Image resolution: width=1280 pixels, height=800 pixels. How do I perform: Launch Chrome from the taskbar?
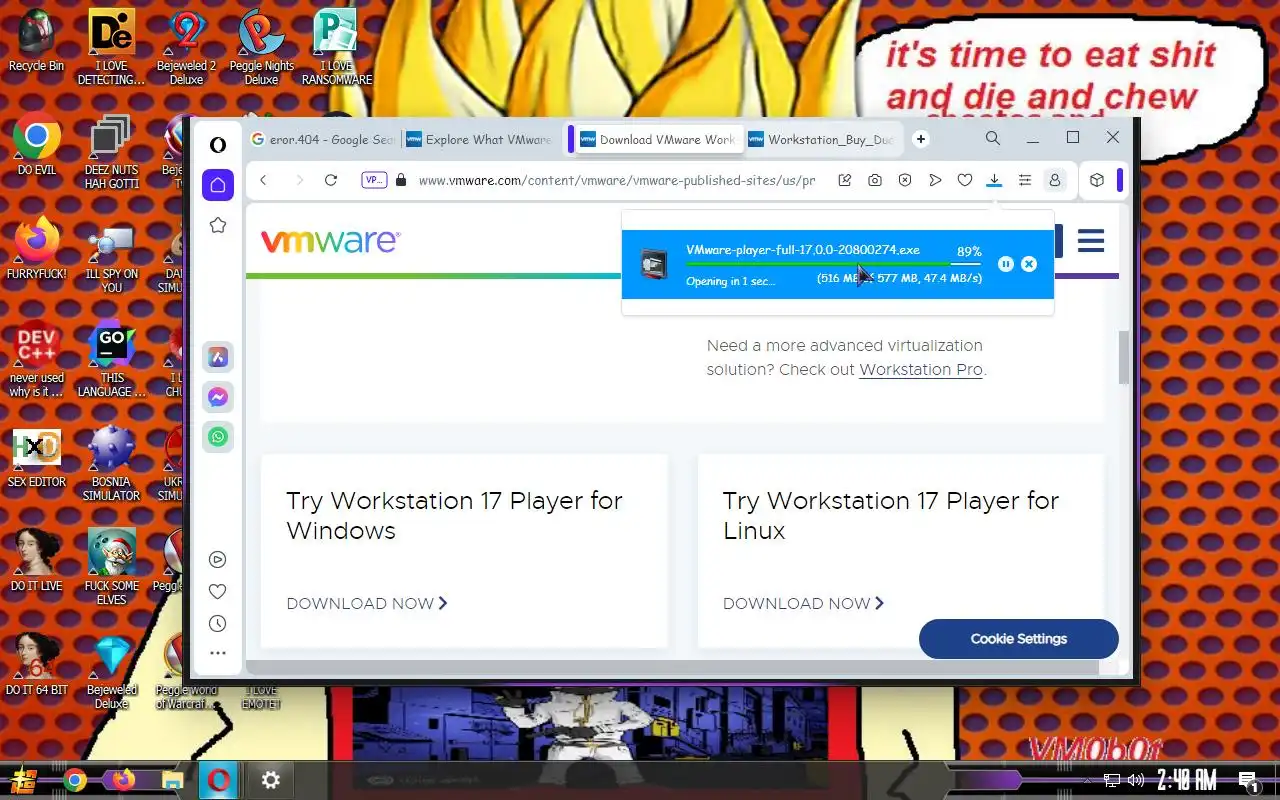pyautogui.click(x=74, y=780)
